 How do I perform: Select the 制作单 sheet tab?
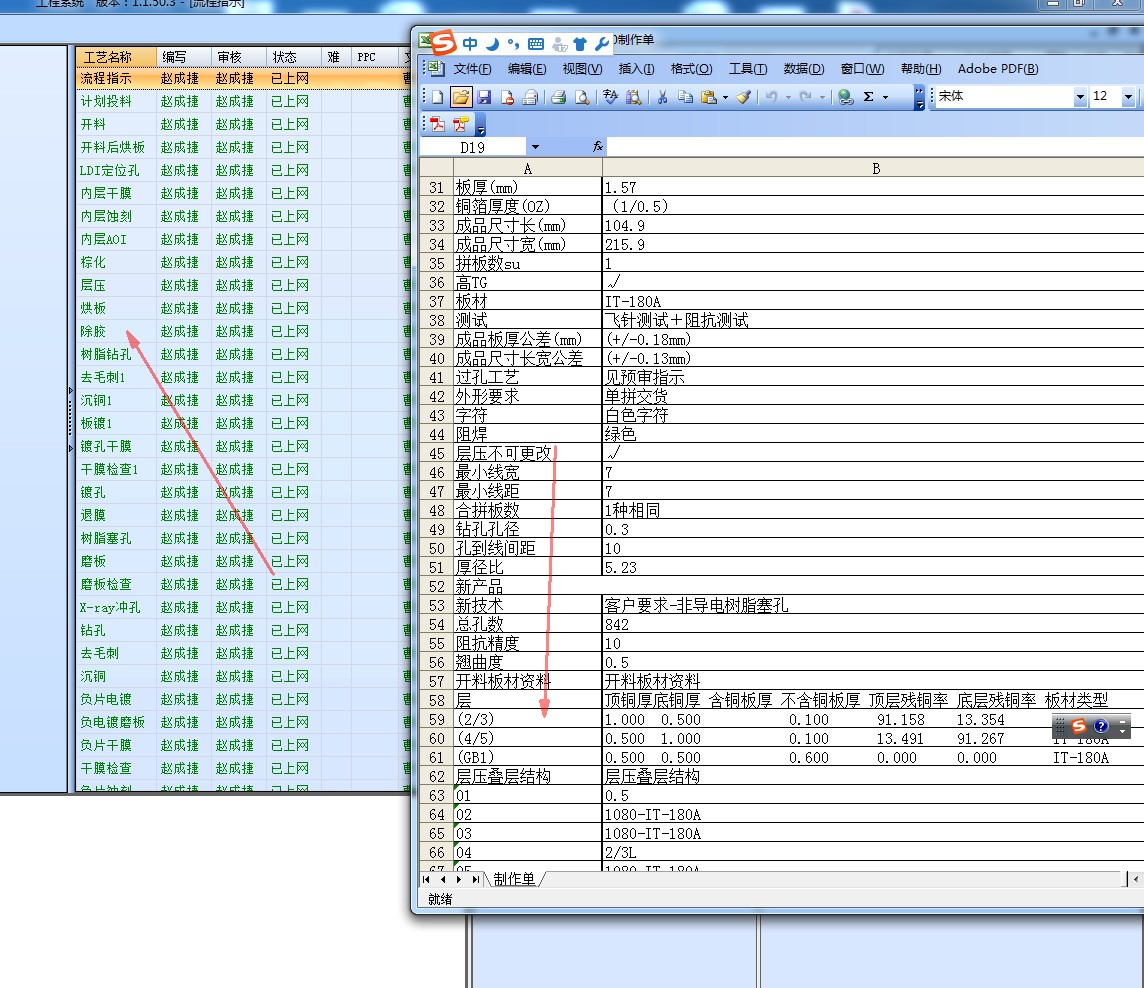tap(514, 879)
